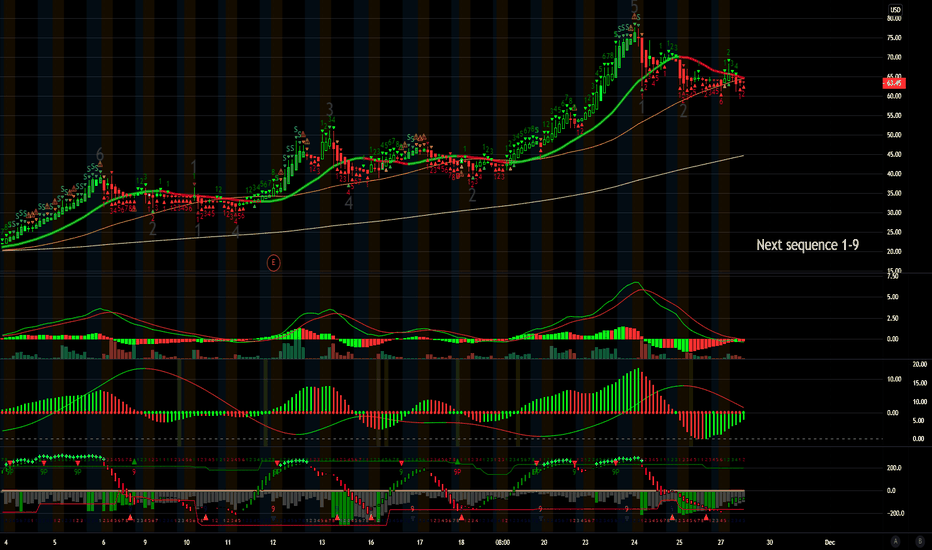Click the 45.00 price scale label
932x550 pixels.
[894, 154]
